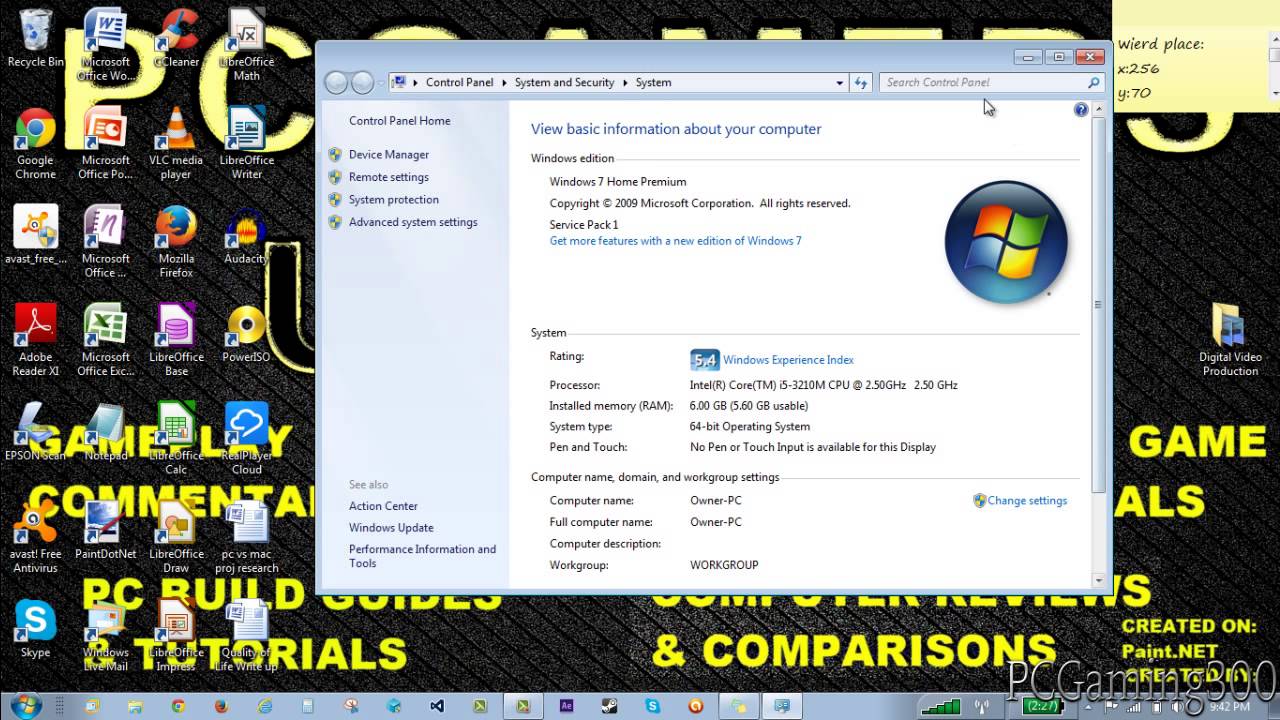Click Control Panel in the breadcrumb
Screen dimensions: 1280x720
coord(459,83)
